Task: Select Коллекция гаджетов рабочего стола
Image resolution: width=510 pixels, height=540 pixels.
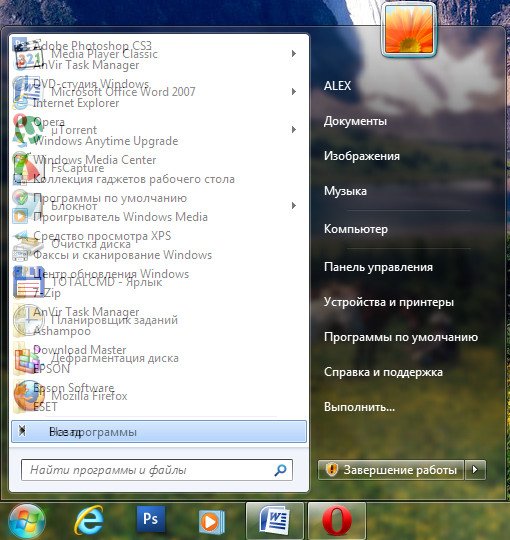Action: (134, 179)
